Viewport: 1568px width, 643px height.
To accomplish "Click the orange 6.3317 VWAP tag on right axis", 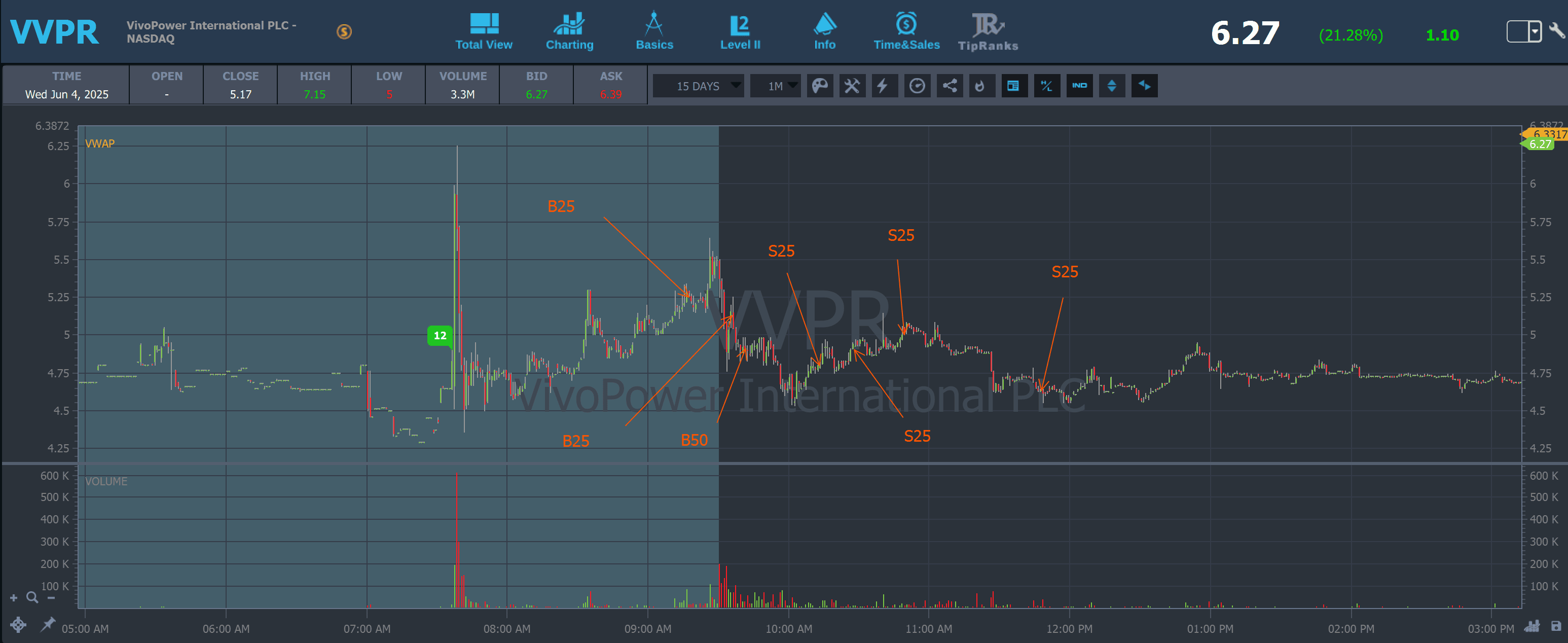I will [x=1546, y=134].
